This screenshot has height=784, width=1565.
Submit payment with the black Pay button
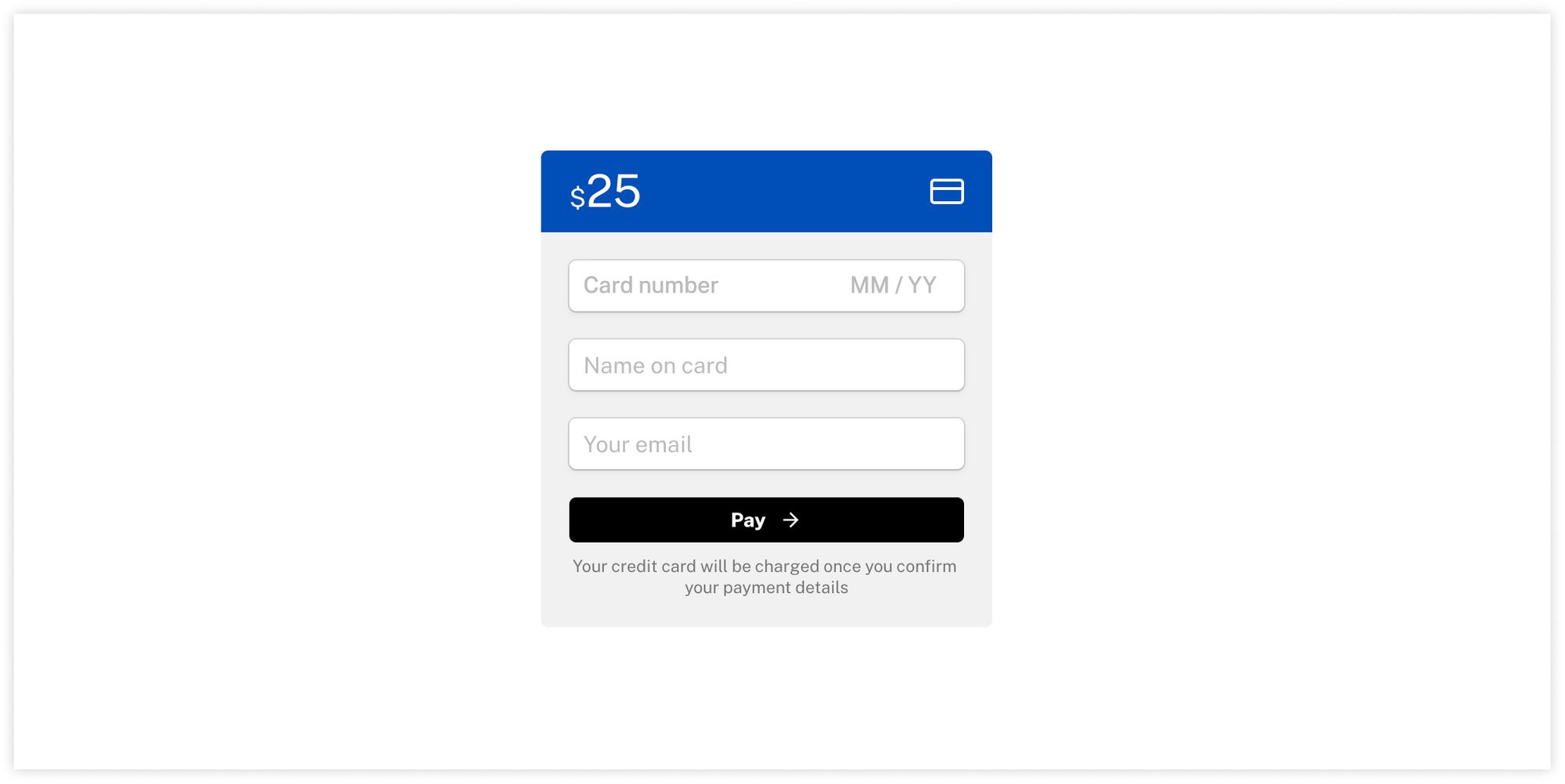pos(767,520)
